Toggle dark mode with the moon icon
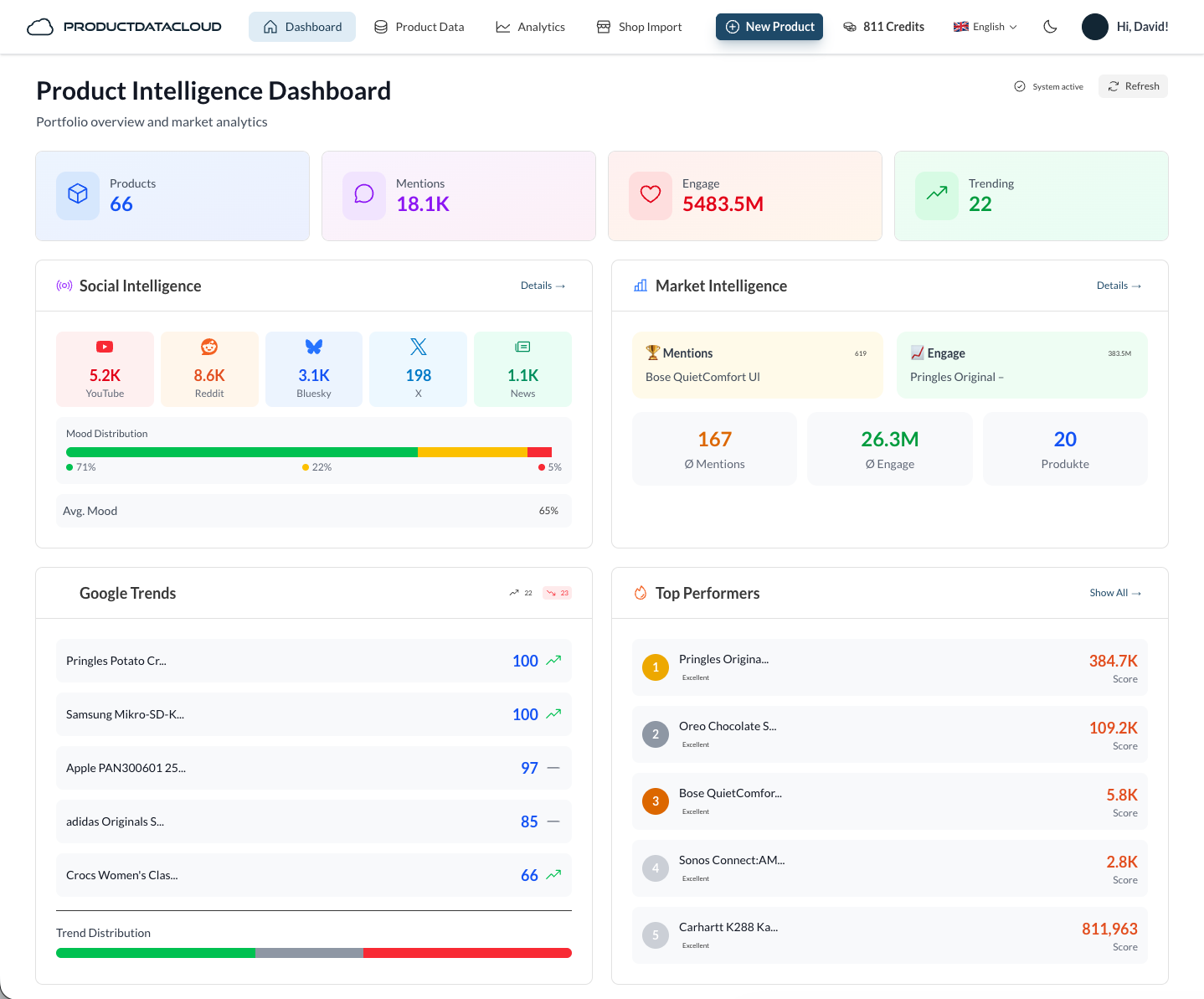Image resolution: width=1204 pixels, height=999 pixels. click(x=1050, y=27)
